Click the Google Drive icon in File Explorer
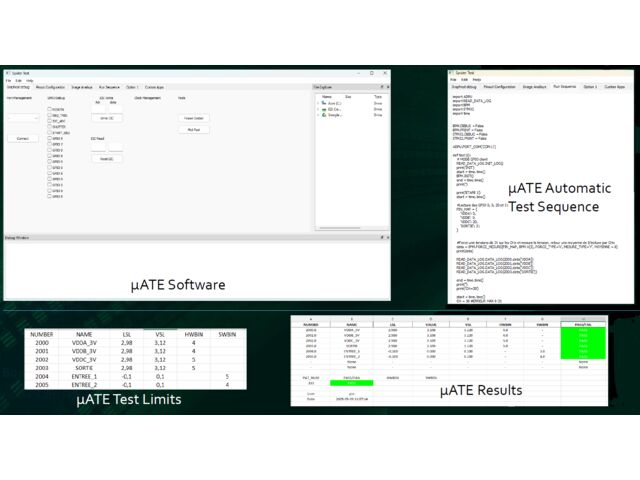Screen dimensions: 640x480 pyautogui.click(x=324, y=115)
